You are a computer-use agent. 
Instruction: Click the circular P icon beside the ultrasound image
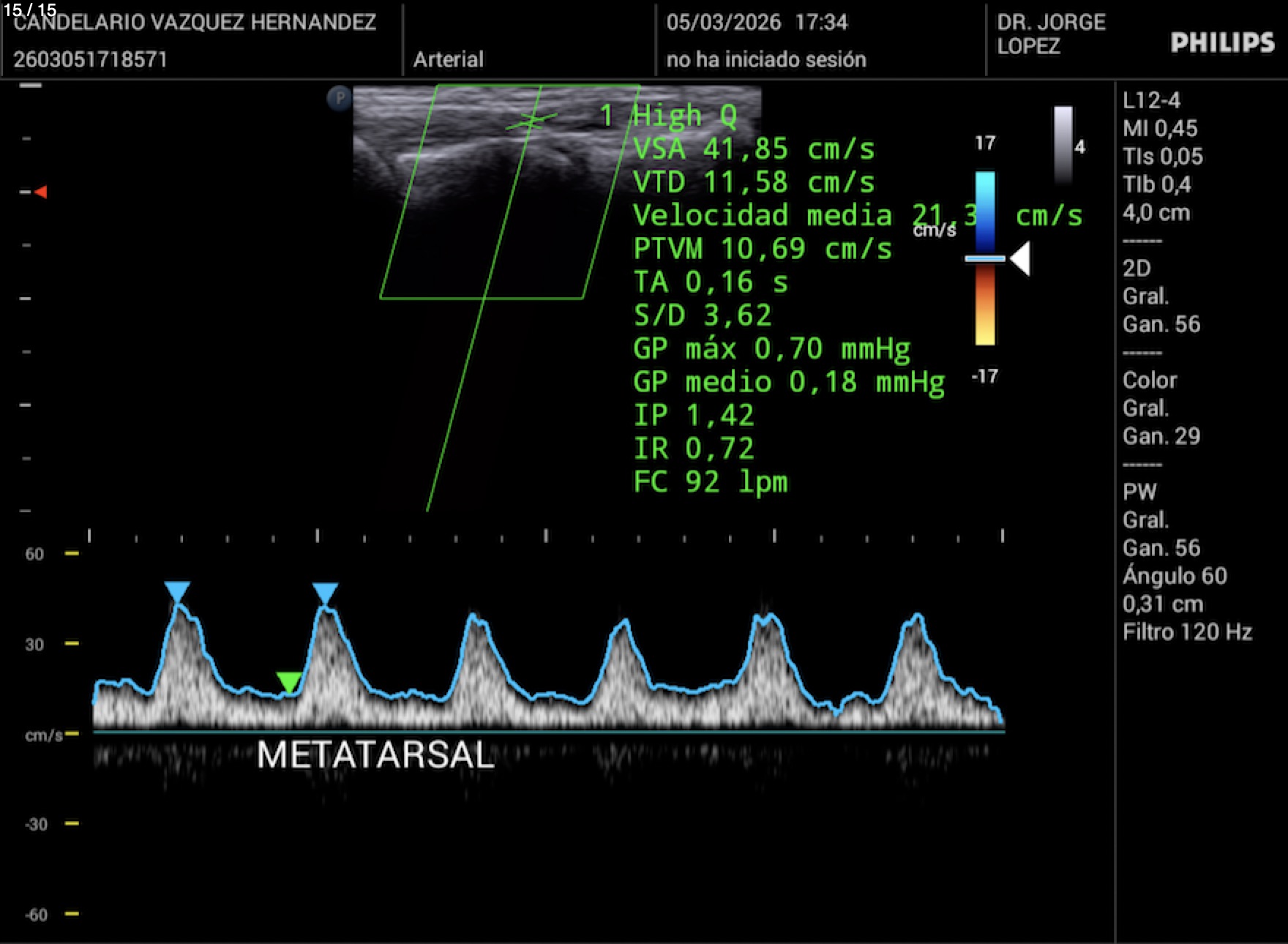[339, 98]
